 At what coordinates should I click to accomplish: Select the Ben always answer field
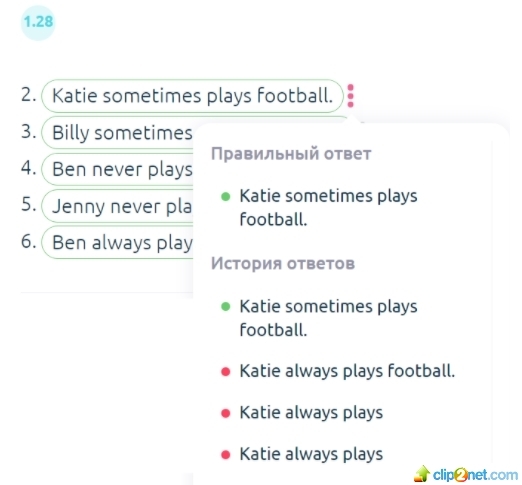point(117,242)
